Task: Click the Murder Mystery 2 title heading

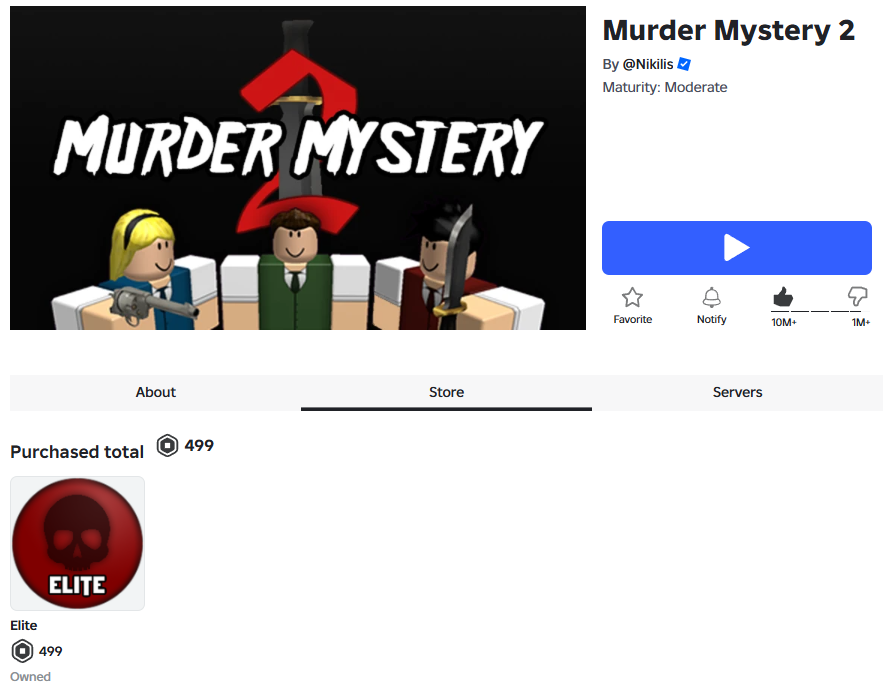Action: (x=728, y=30)
